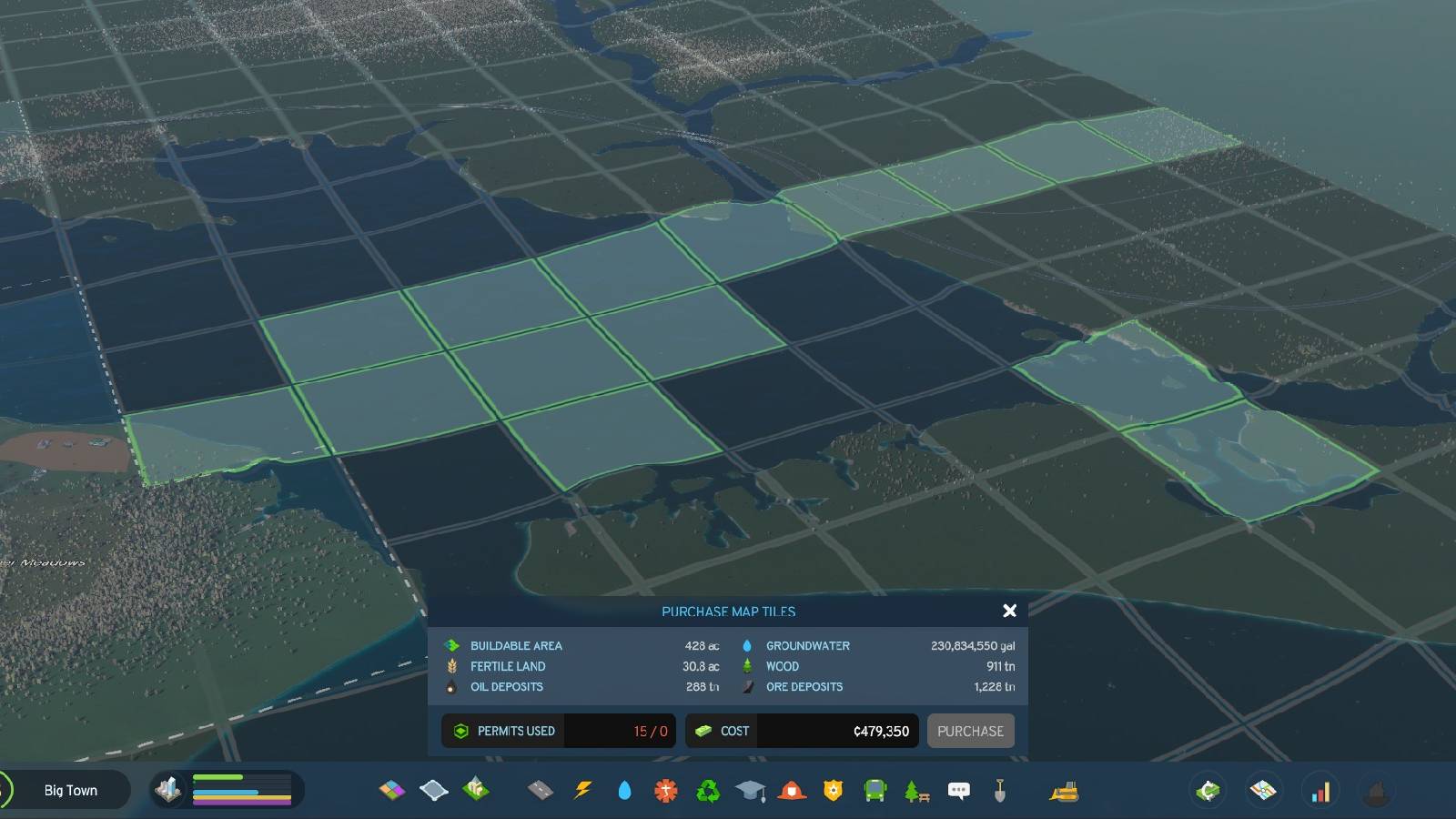Open Garbage Management services

pyautogui.click(x=707, y=791)
